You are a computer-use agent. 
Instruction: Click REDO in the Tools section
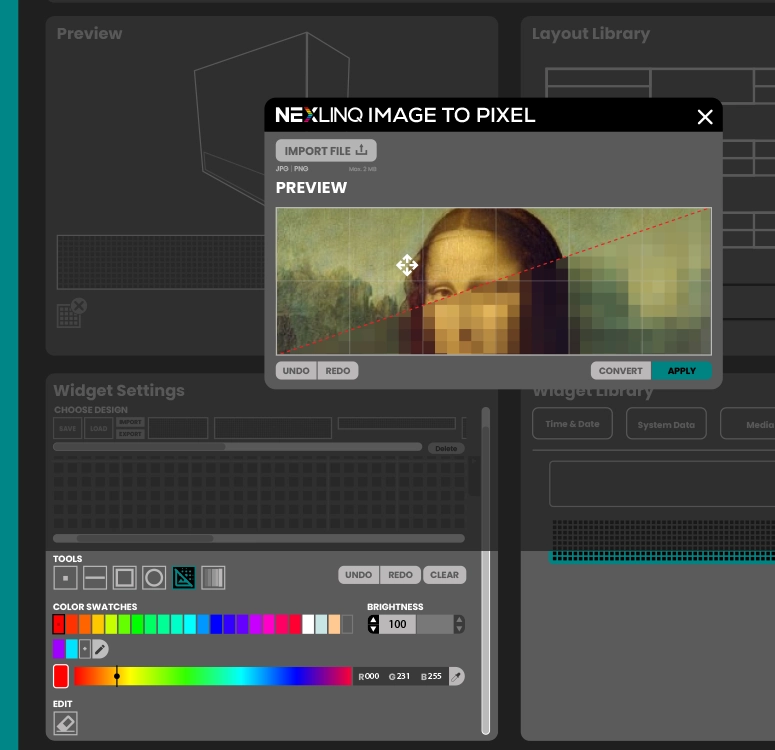click(400, 575)
